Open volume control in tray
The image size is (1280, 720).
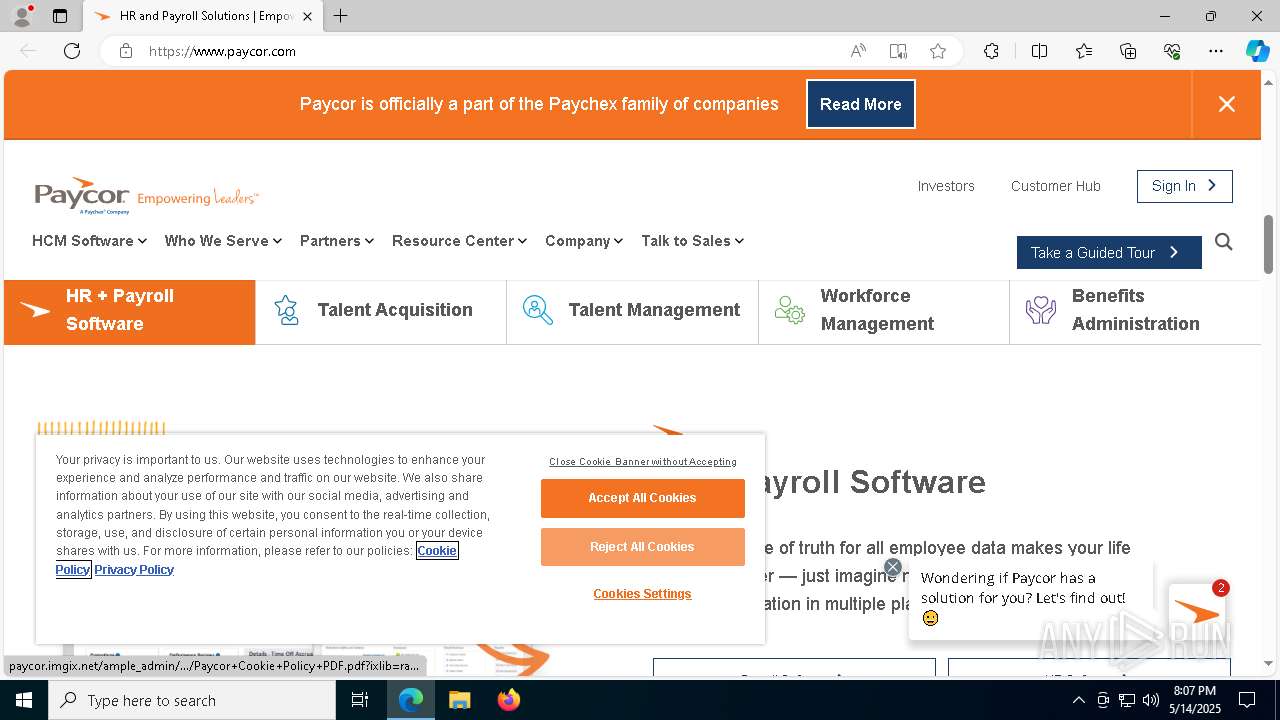pos(1150,700)
